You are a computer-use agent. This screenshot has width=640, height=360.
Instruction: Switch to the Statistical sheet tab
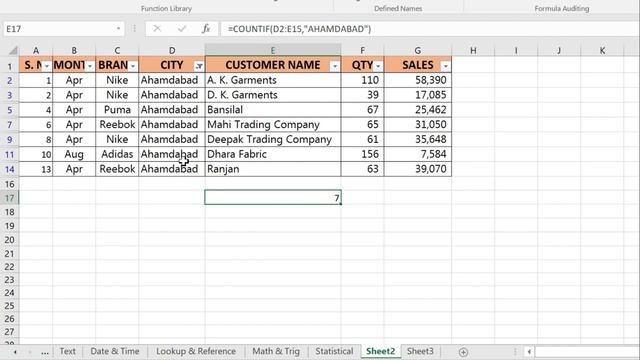point(334,351)
